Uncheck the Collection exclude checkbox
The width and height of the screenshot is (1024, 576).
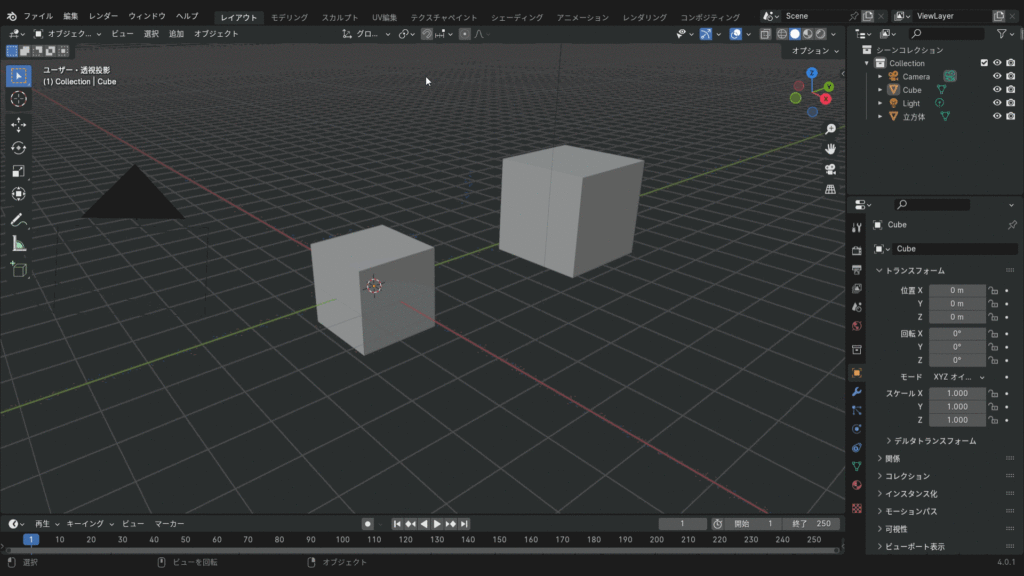tap(984, 63)
